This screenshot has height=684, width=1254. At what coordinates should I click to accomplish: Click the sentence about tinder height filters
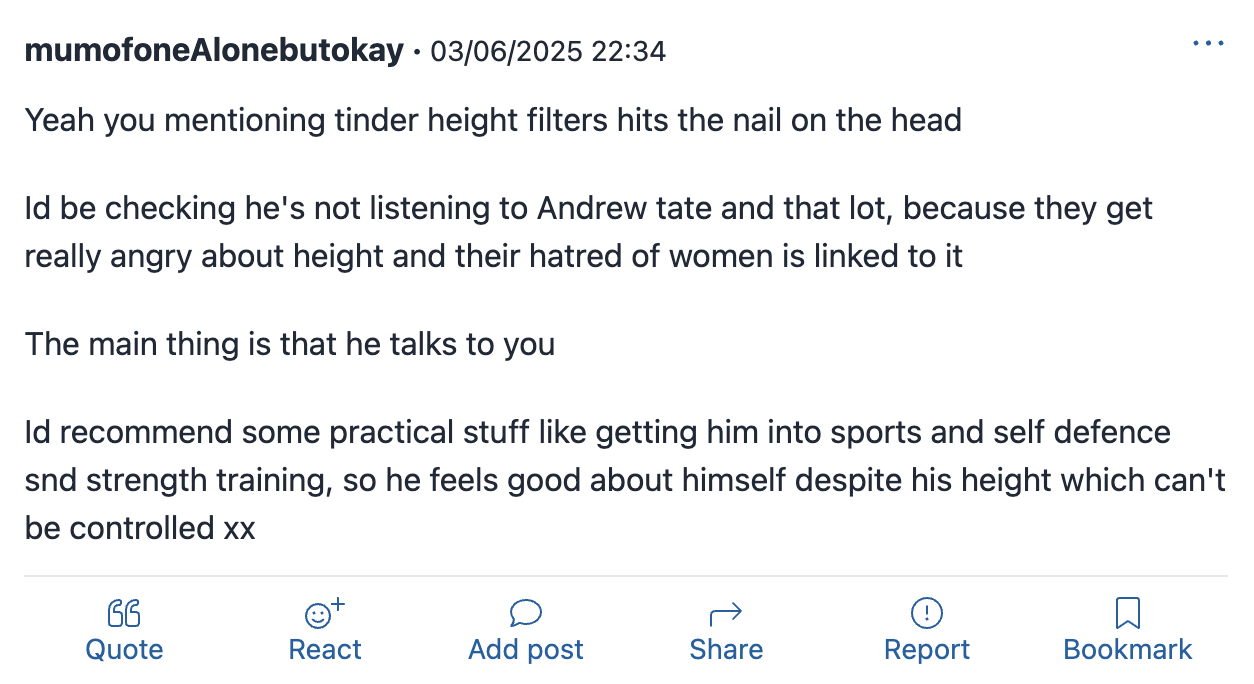point(493,121)
